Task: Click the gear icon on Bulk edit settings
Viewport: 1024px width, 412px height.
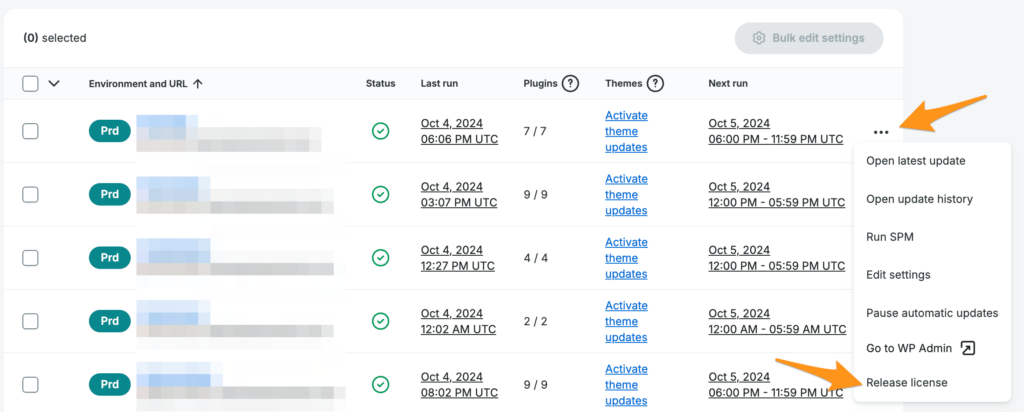Action: pyautogui.click(x=759, y=38)
